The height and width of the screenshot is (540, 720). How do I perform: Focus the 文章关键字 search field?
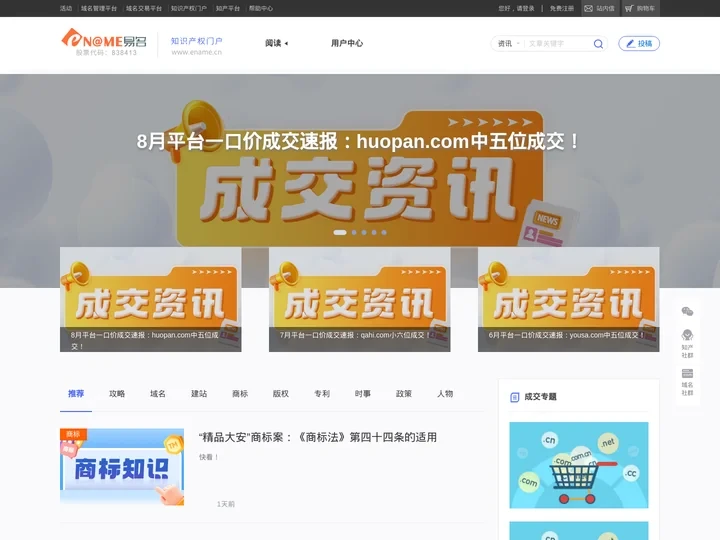558,44
